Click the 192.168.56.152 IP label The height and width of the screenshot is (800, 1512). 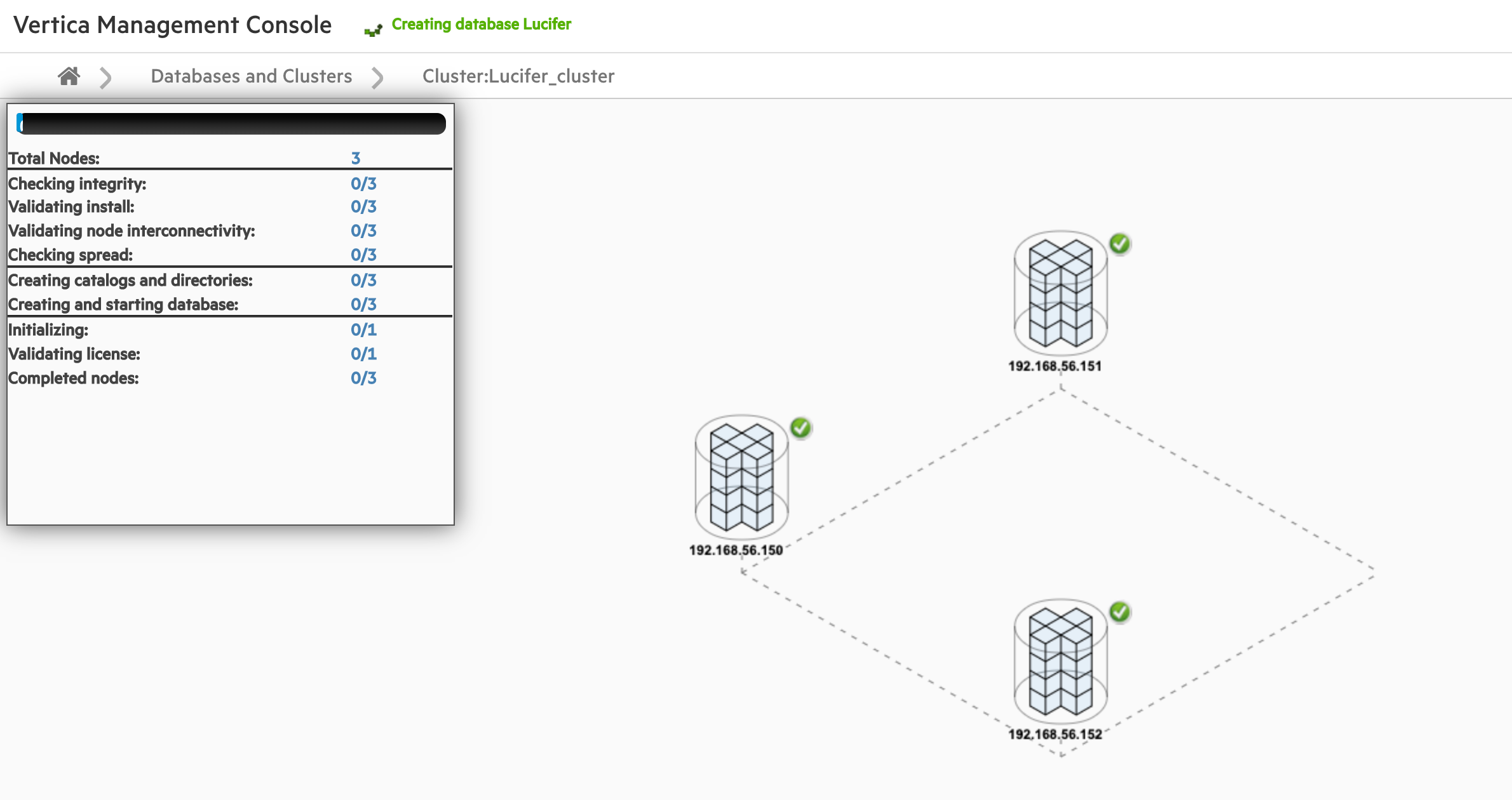click(x=1055, y=734)
